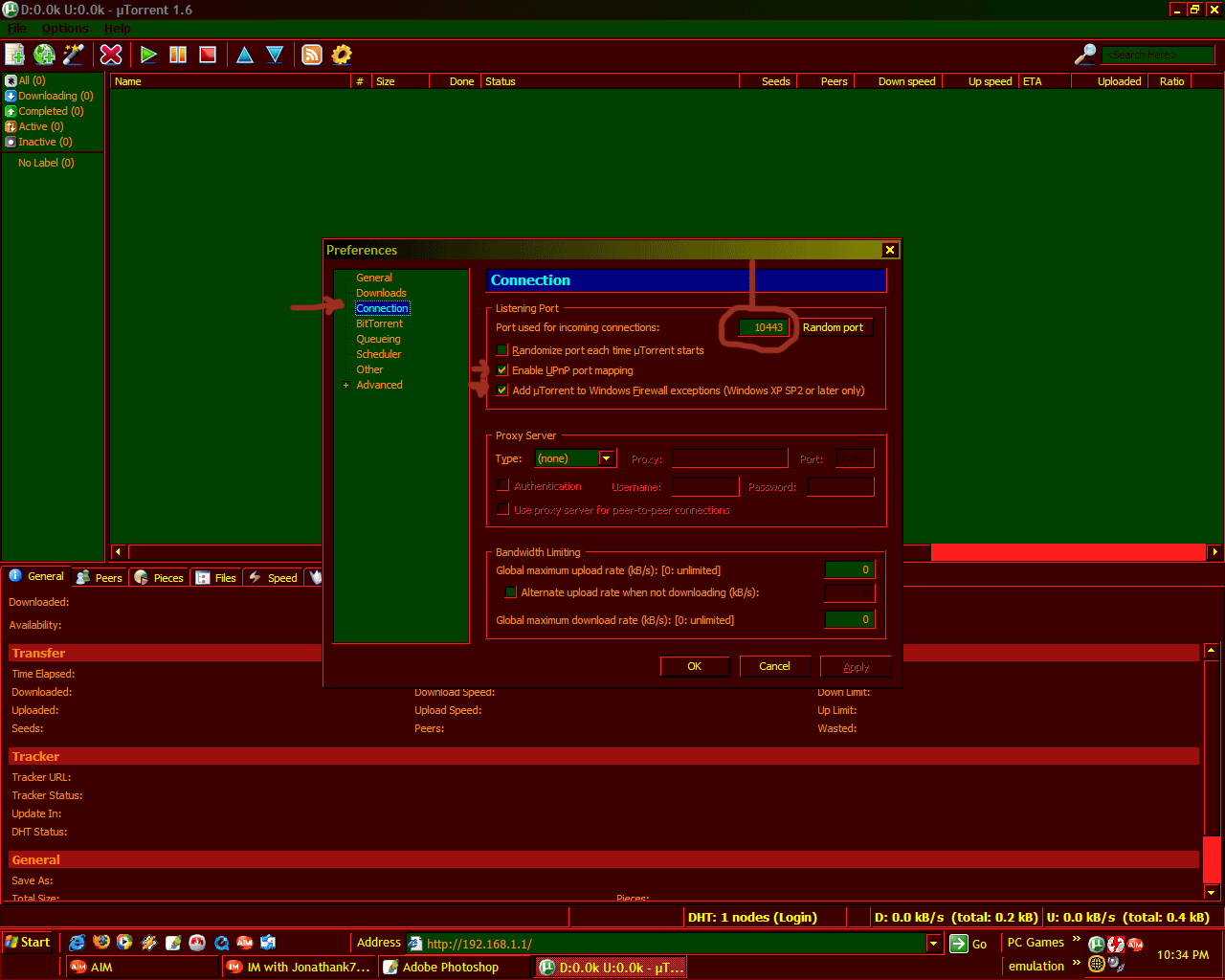Select BitTorrent in preferences tree
This screenshot has width=1225, height=980.
click(x=379, y=323)
